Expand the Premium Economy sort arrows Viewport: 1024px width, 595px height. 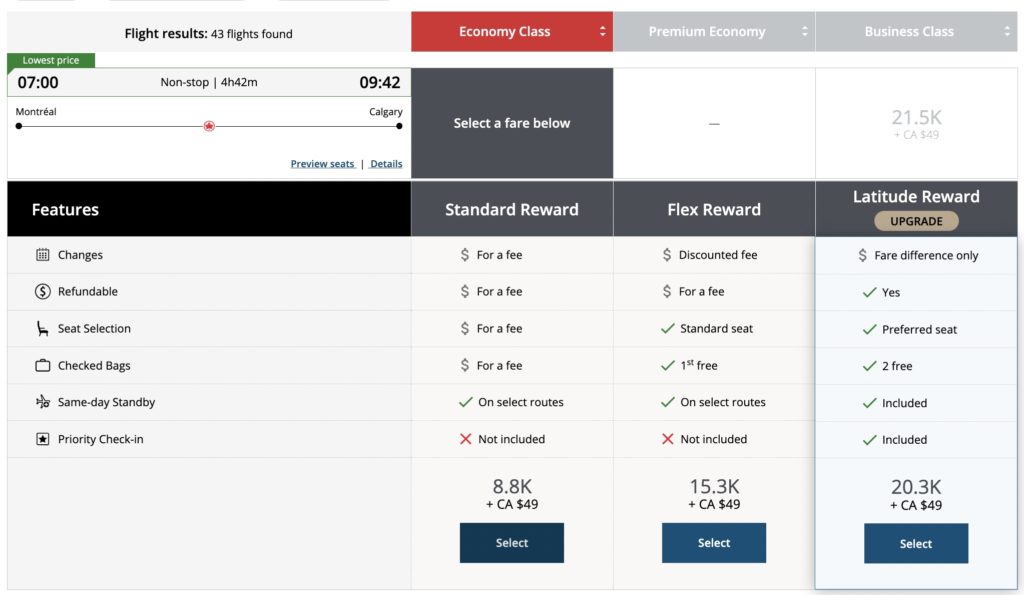click(x=805, y=32)
